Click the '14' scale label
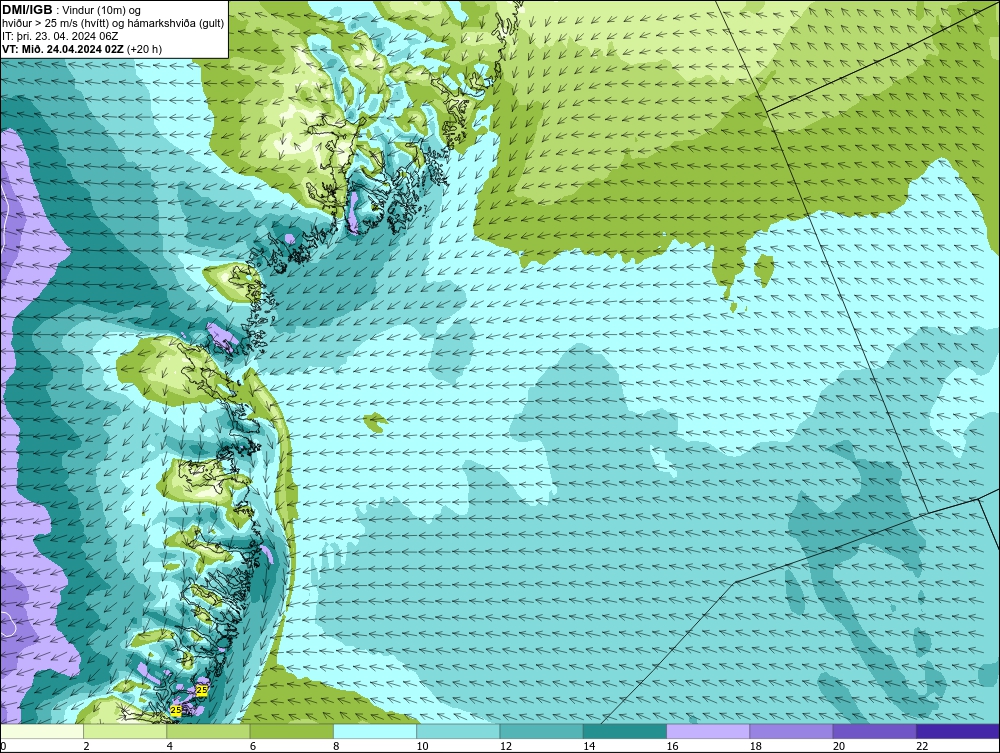Image resolution: width=1000 pixels, height=753 pixels. click(589, 746)
